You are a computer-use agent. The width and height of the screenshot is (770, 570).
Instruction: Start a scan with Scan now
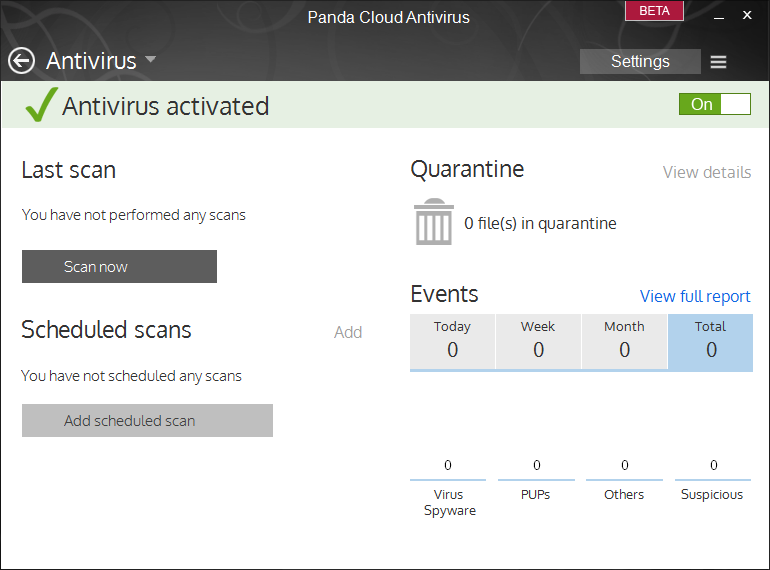click(119, 267)
